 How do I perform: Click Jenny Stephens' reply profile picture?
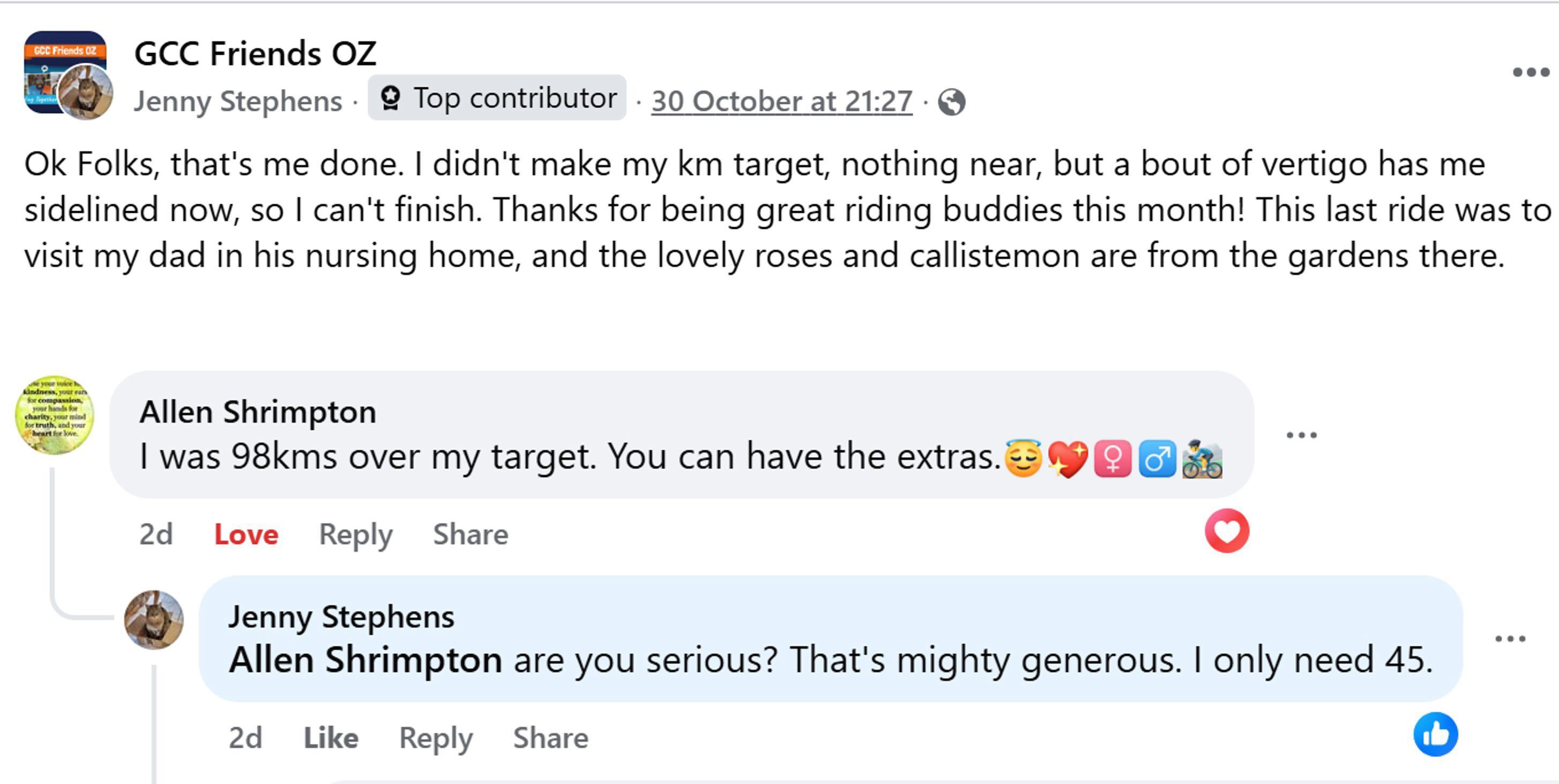tap(154, 620)
